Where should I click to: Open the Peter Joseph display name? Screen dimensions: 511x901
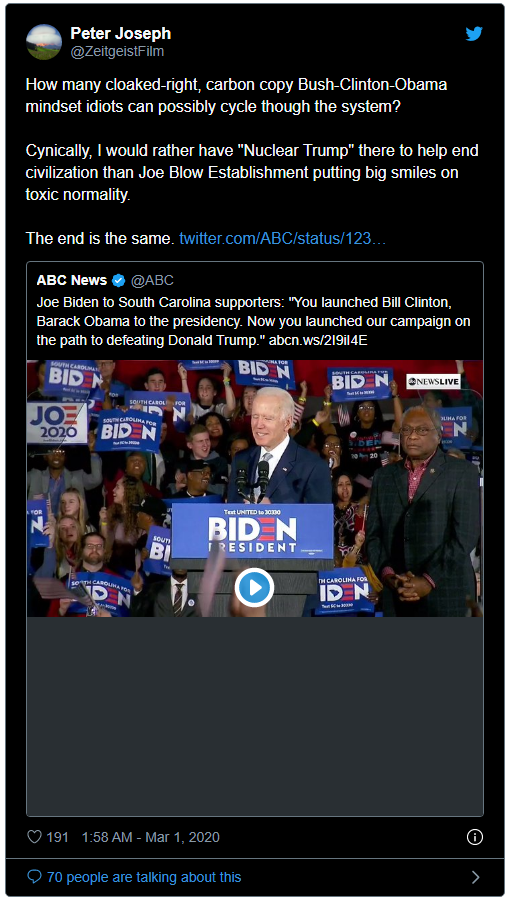pyautogui.click(x=121, y=34)
